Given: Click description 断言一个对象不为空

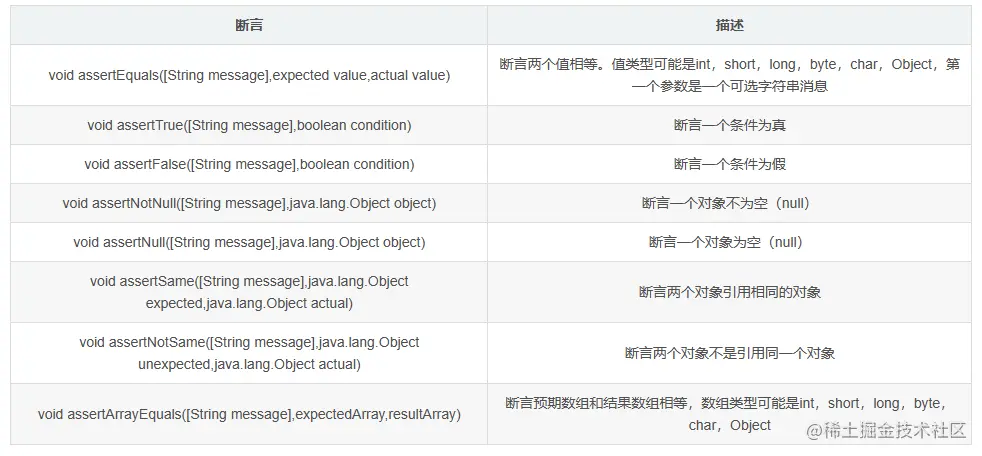Looking at the screenshot, I should pos(730,203).
